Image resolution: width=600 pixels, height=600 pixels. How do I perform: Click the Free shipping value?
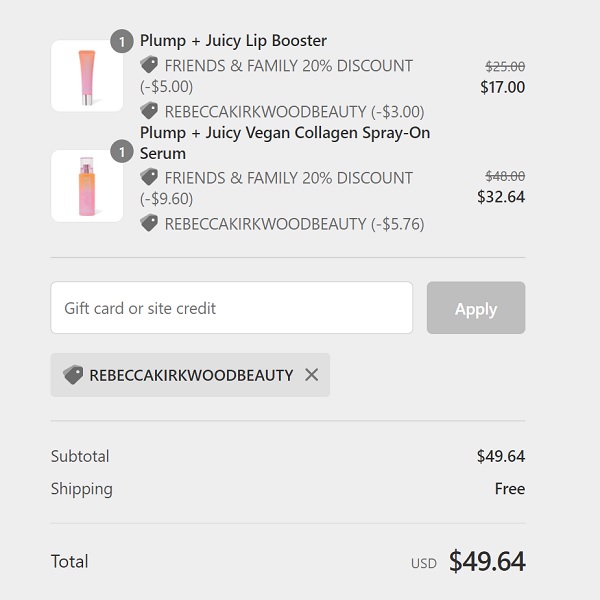click(x=509, y=489)
